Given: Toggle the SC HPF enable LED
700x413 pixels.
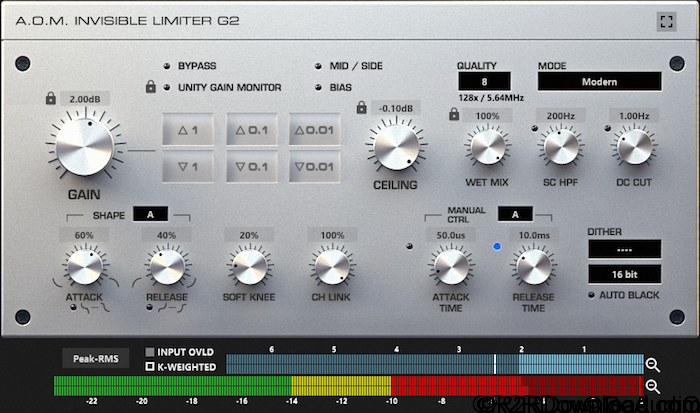Looking at the screenshot, I should coord(534,129).
